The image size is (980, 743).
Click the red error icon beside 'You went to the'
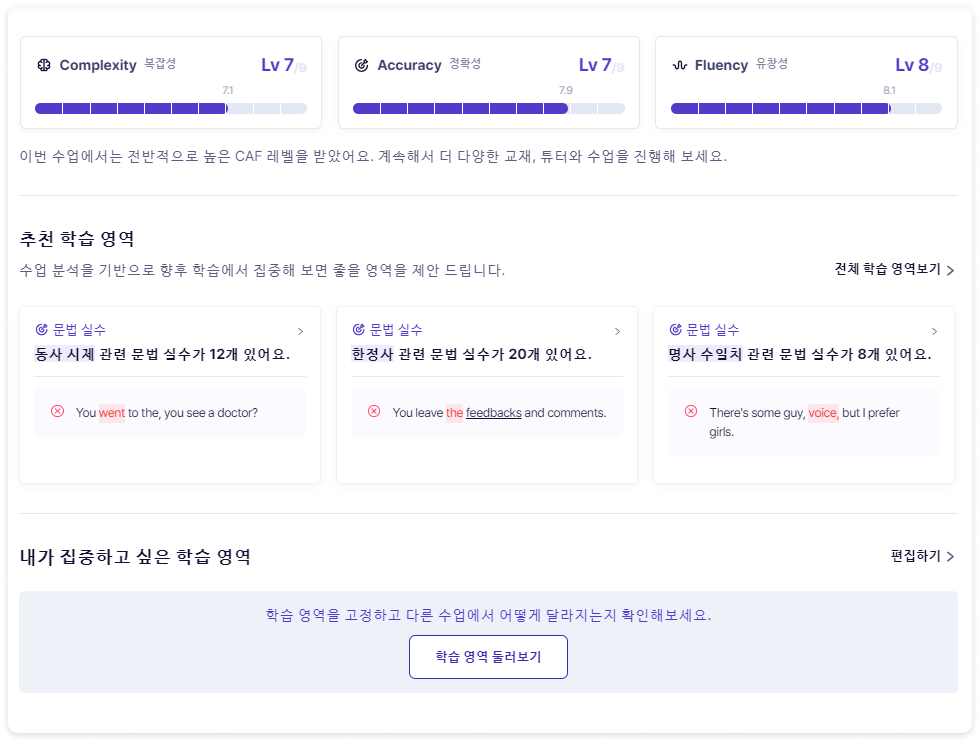pos(58,411)
